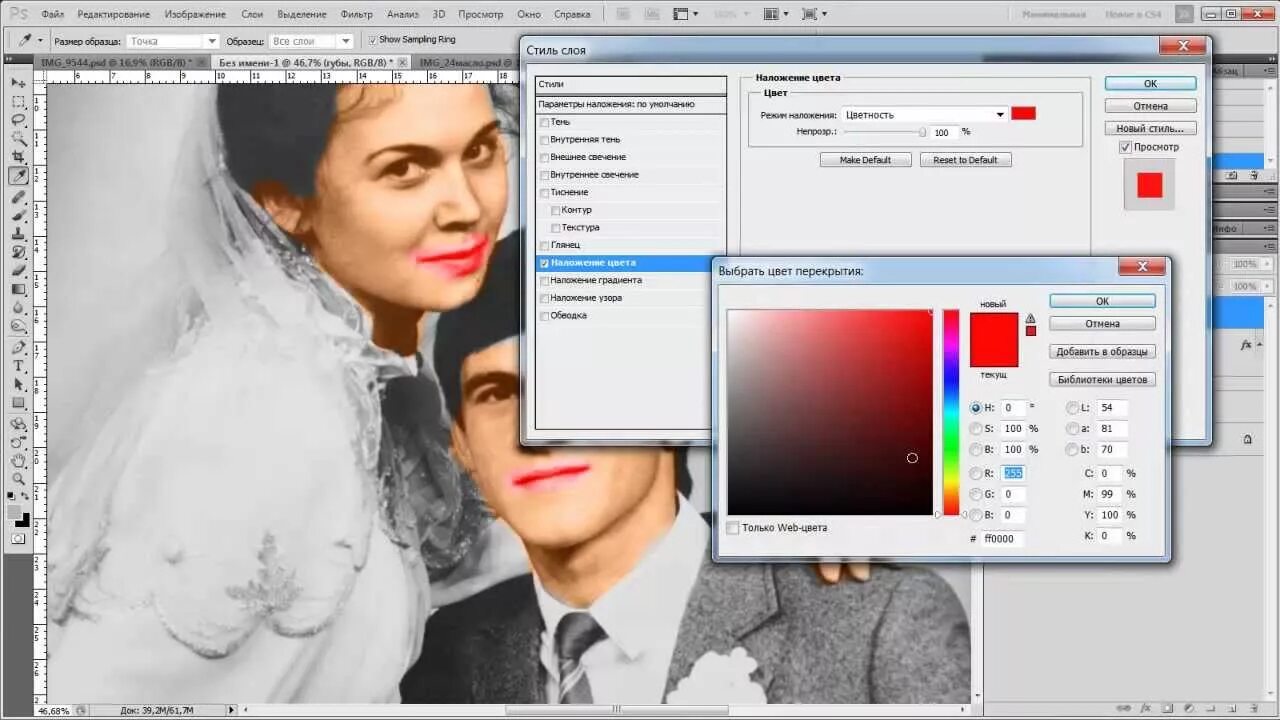Select the Crop tool
Viewport: 1280px width, 720px height.
click(x=18, y=157)
